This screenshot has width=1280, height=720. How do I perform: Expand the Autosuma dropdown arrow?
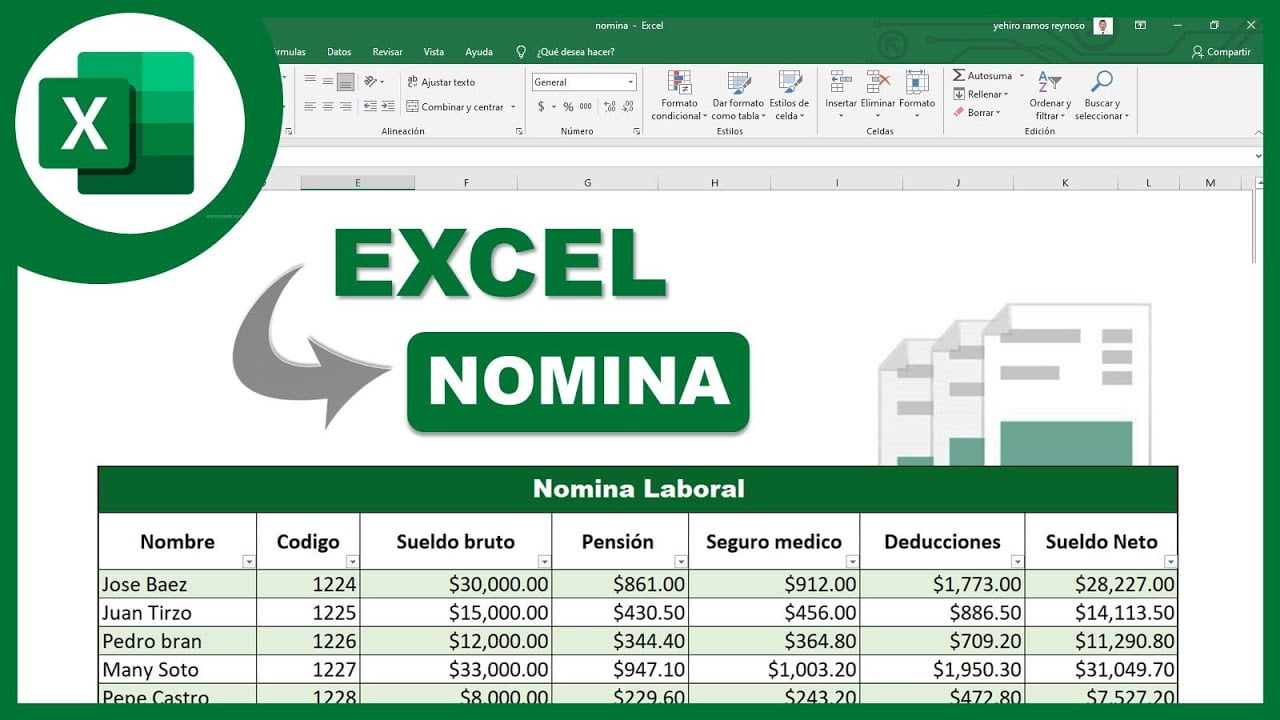point(1022,76)
